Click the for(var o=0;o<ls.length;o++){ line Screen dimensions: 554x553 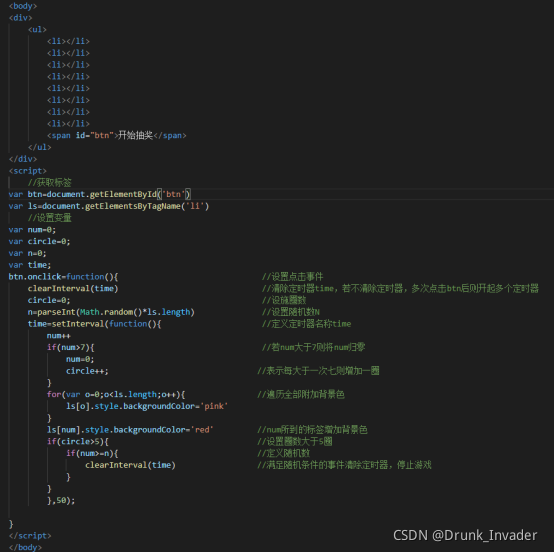(x=116, y=394)
